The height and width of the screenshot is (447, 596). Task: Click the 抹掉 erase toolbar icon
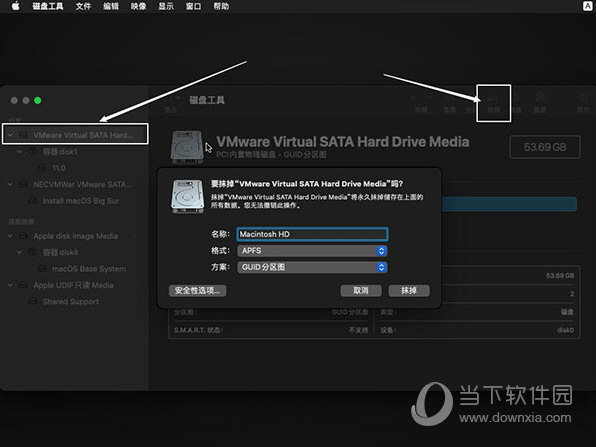click(493, 103)
